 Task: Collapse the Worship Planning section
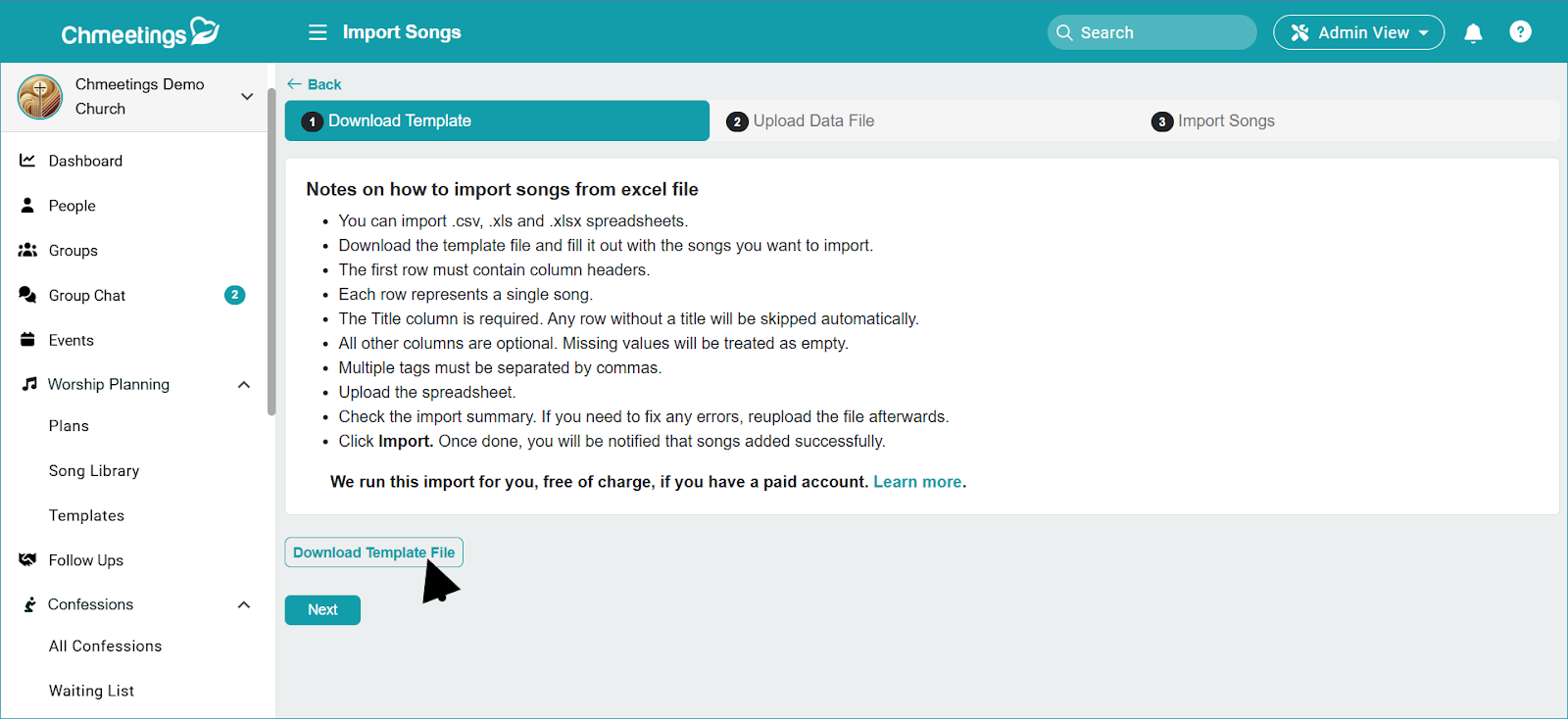point(244,385)
